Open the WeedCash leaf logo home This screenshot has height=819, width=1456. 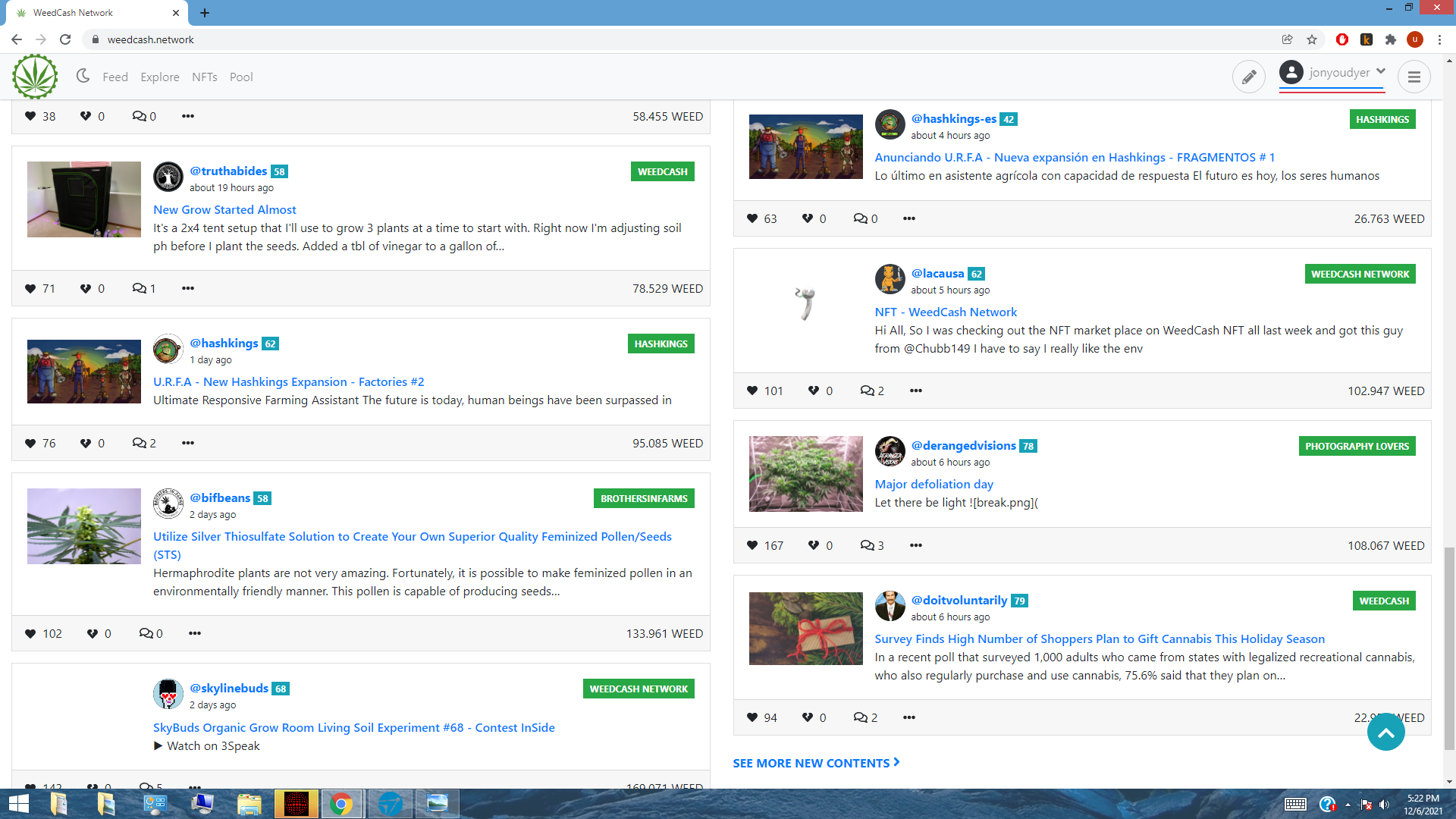tap(35, 77)
